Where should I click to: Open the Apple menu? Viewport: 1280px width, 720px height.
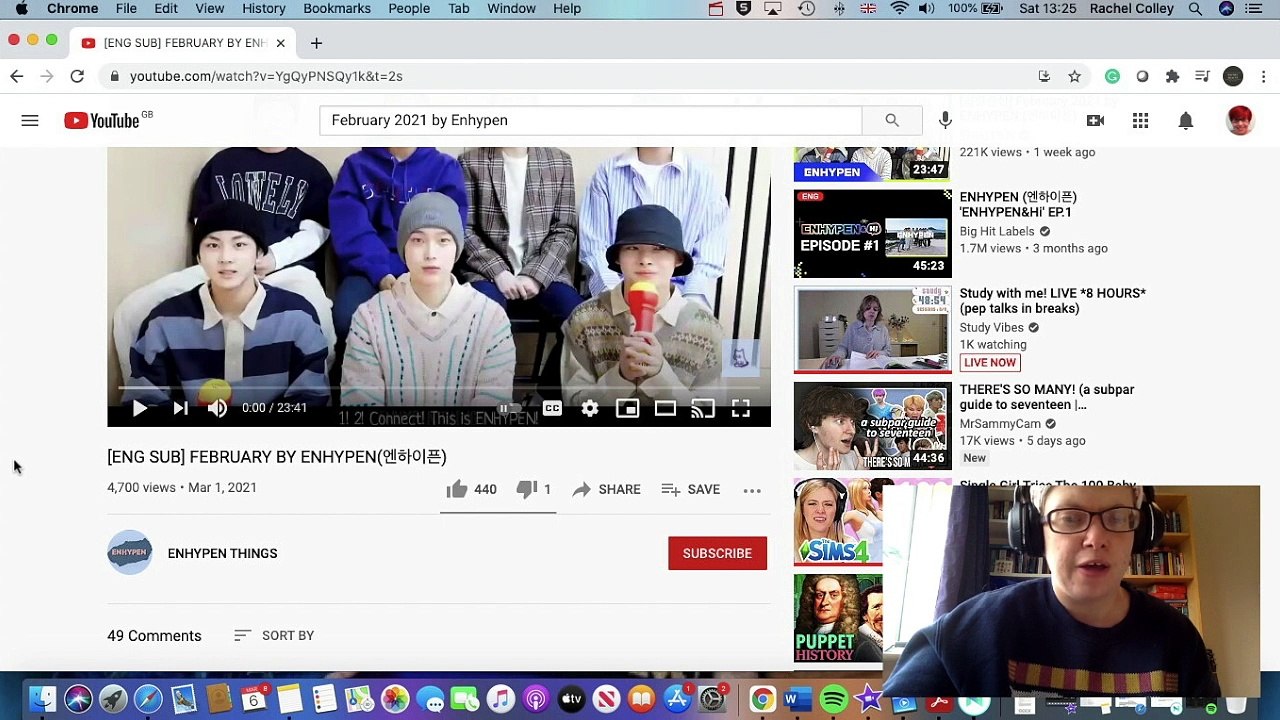pos(22,8)
